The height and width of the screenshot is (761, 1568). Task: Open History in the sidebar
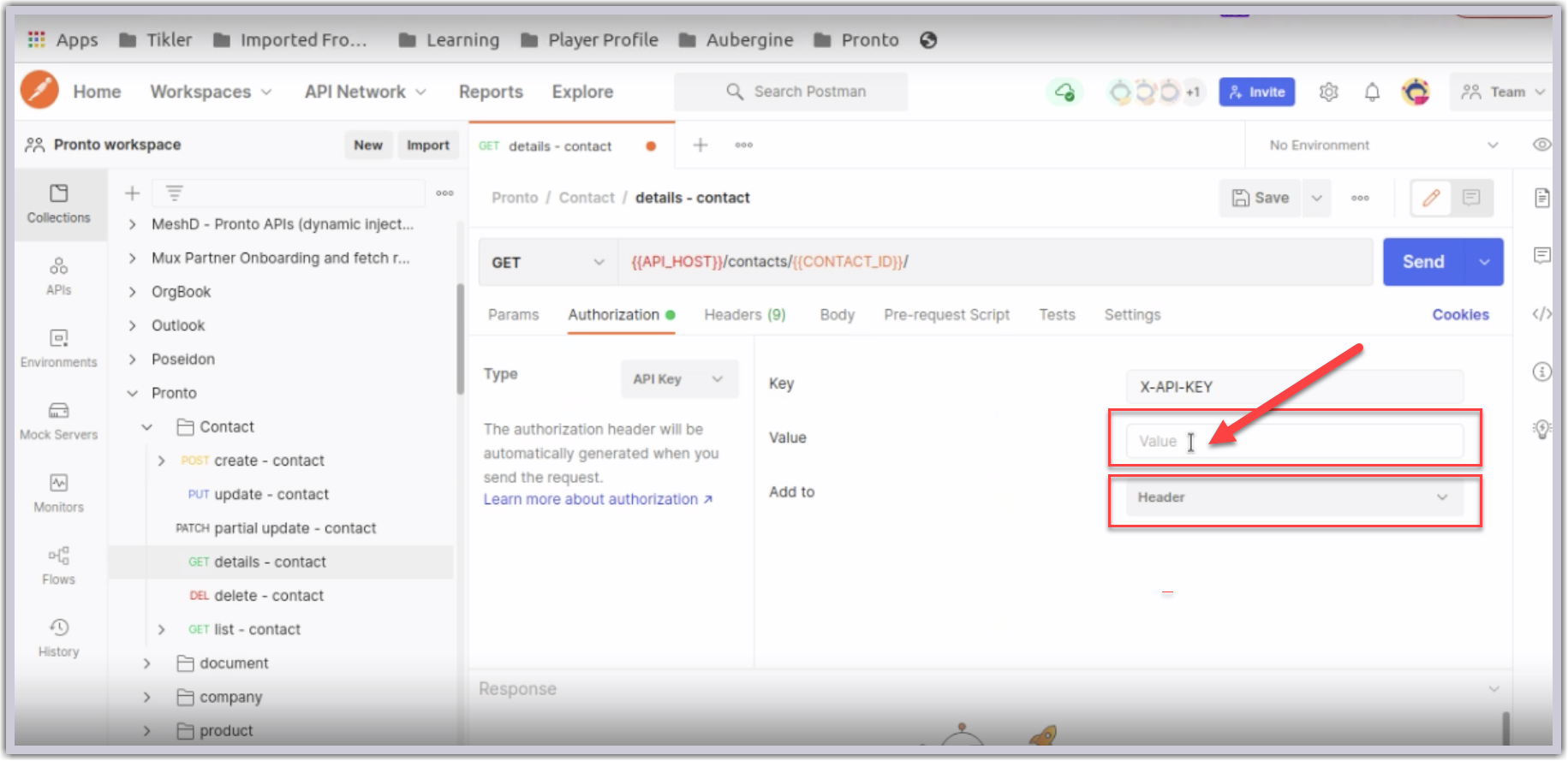pyautogui.click(x=58, y=638)
